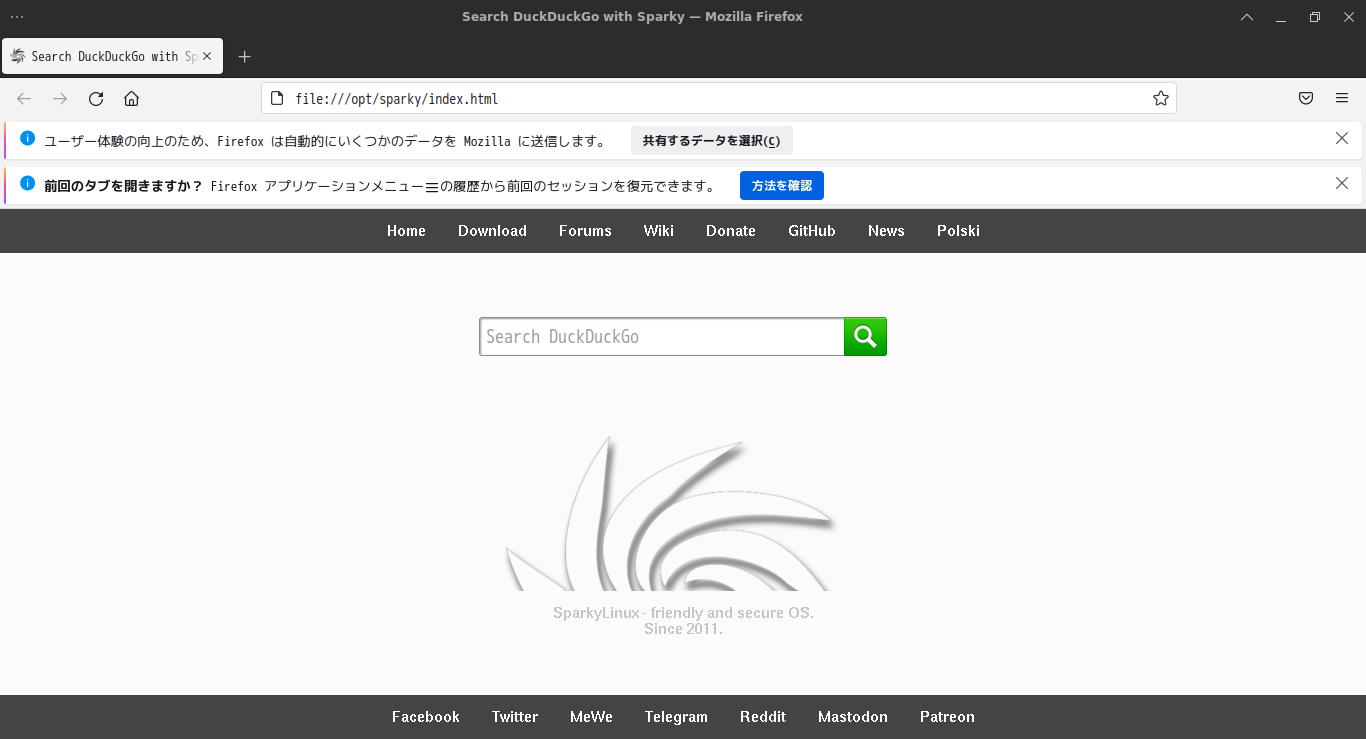Click the forward arrow in the toolbar

60,98
